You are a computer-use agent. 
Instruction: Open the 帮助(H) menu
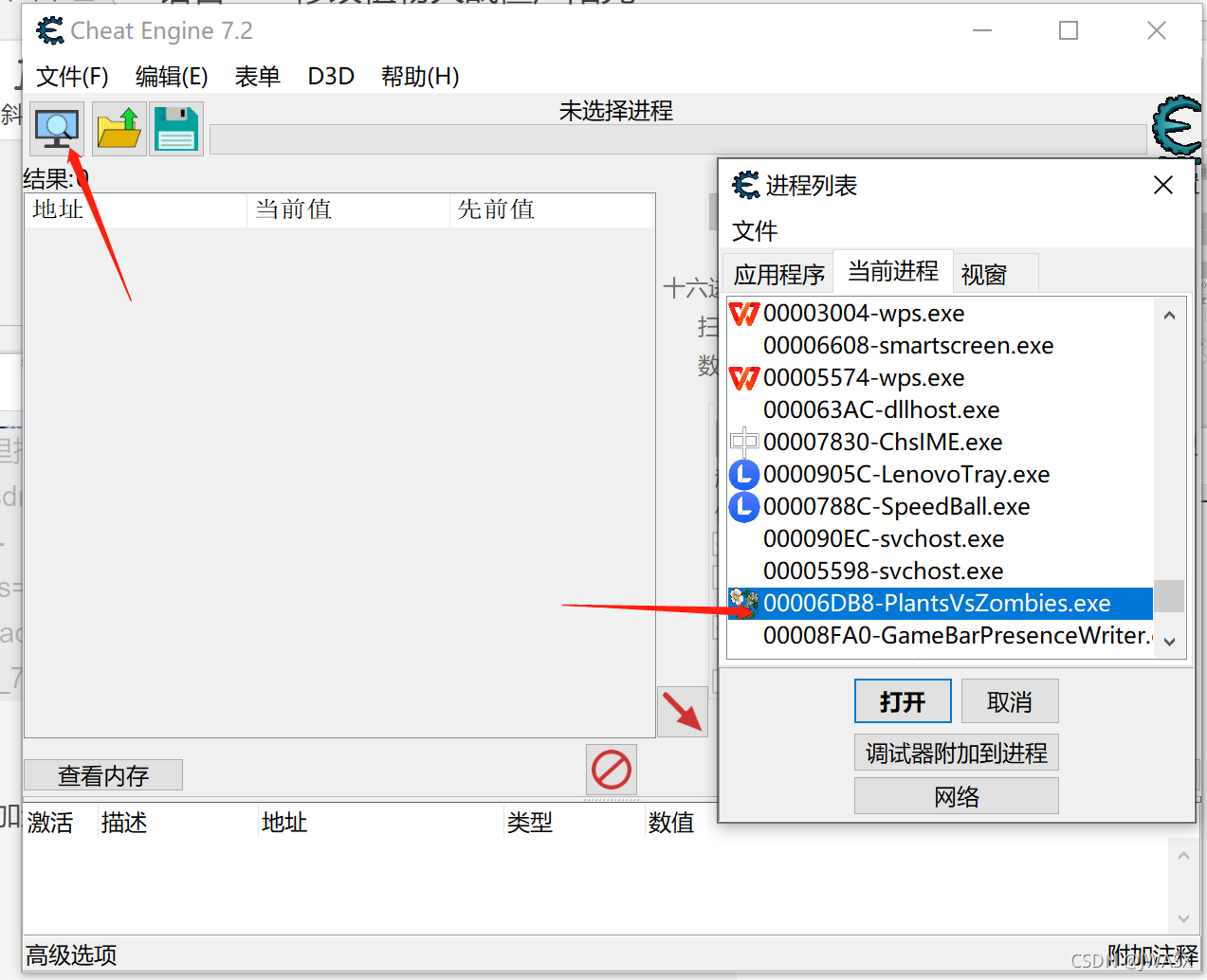[x=420, y=76]
